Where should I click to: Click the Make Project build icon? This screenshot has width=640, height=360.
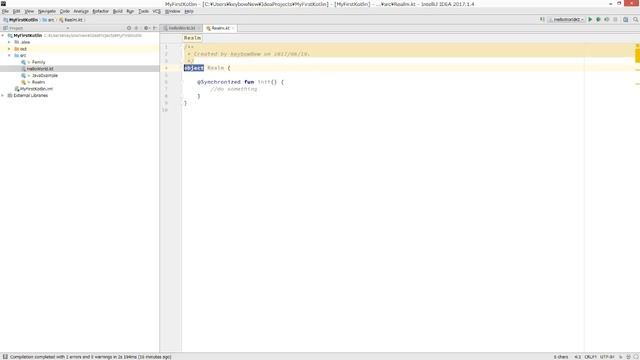(542, 20)
